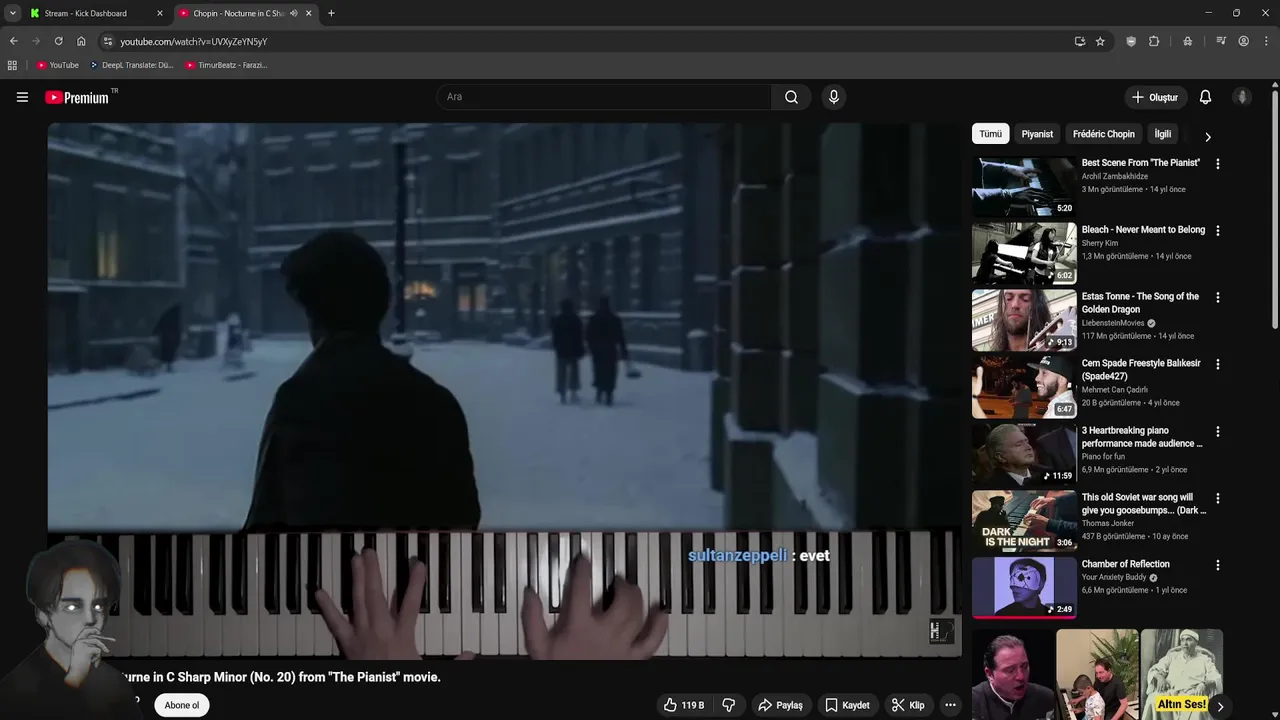Play the 3 Heartbreaking piano performance thumbnail
This screenshot has height=720, width=1280.
tap(1024, 454)
